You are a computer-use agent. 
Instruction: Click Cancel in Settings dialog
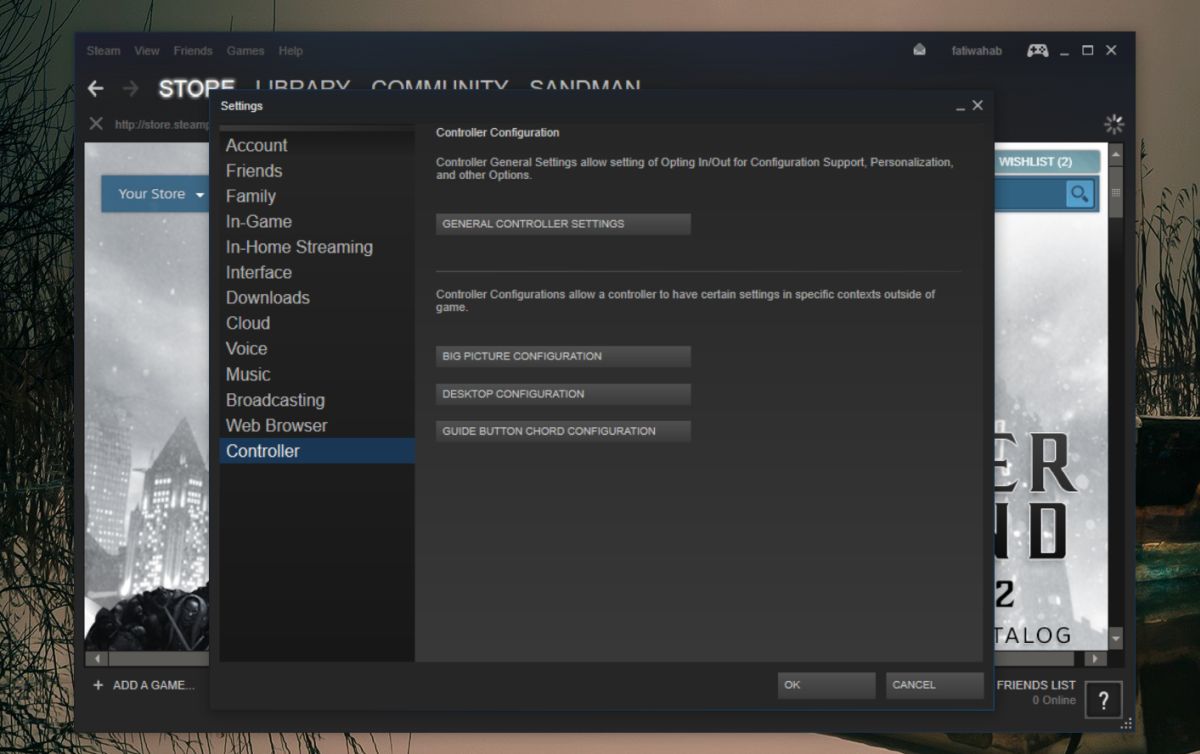click(x=935, y=685)
